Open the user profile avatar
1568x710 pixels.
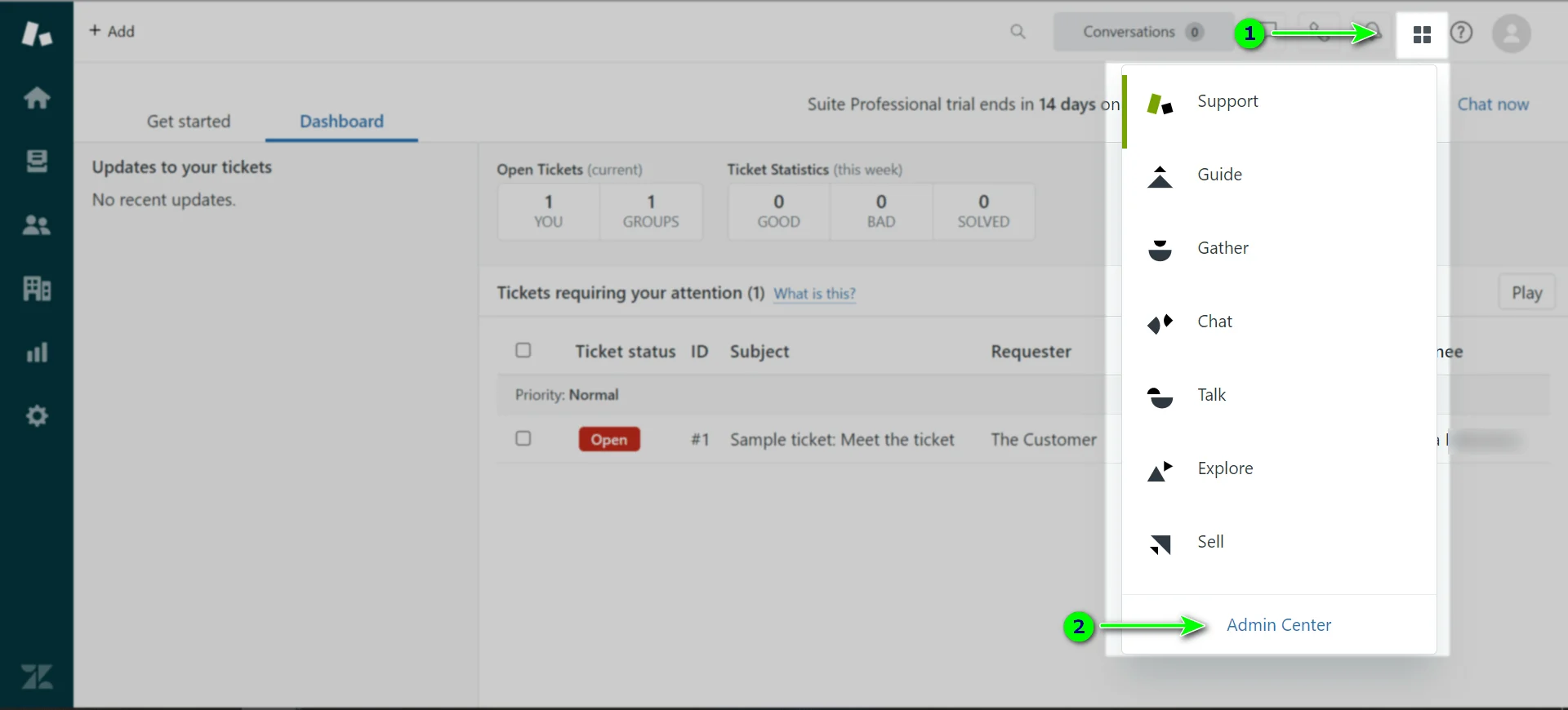[x=1512, y=33]
